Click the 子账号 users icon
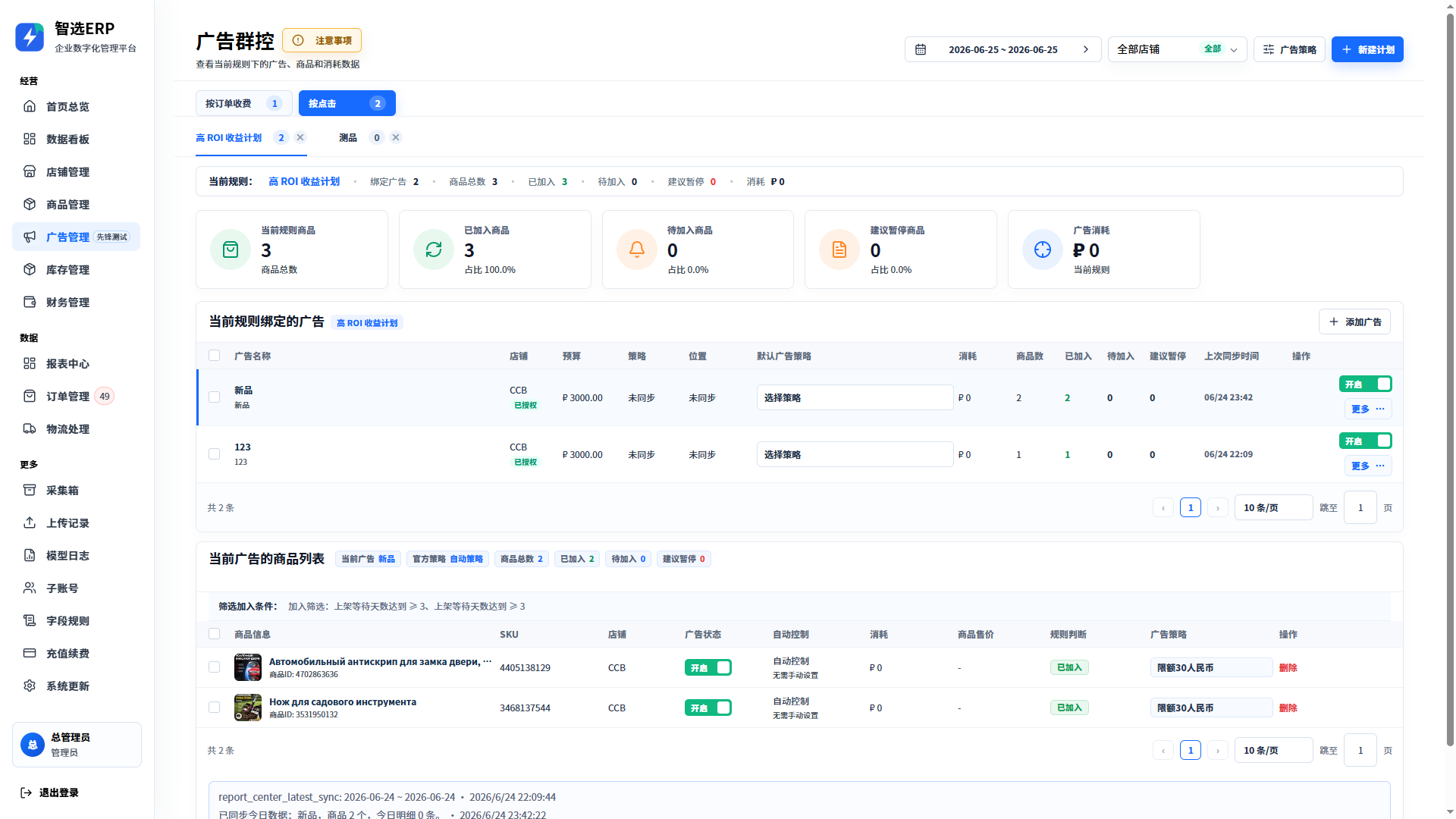1456x819 pixels. coord(30,588)
